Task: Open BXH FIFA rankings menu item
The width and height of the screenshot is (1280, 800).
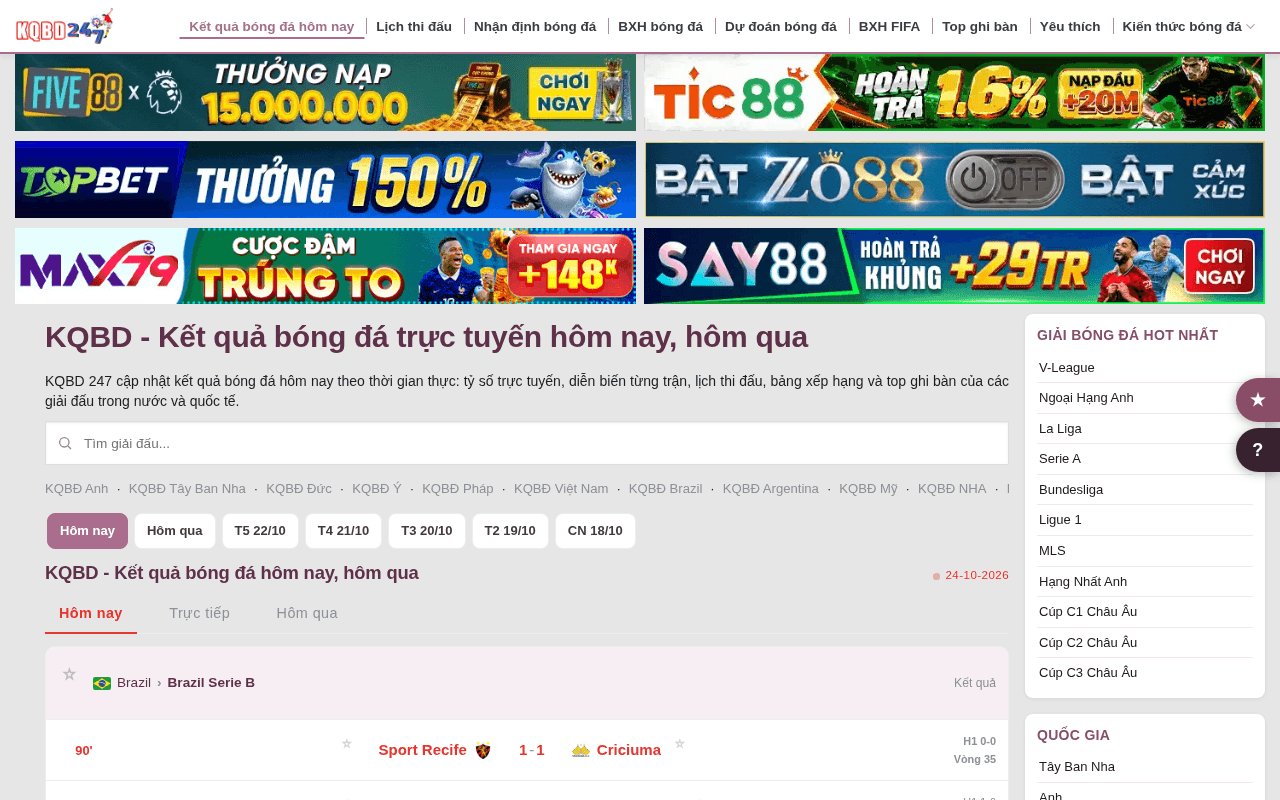Action: tap(889, 26)
